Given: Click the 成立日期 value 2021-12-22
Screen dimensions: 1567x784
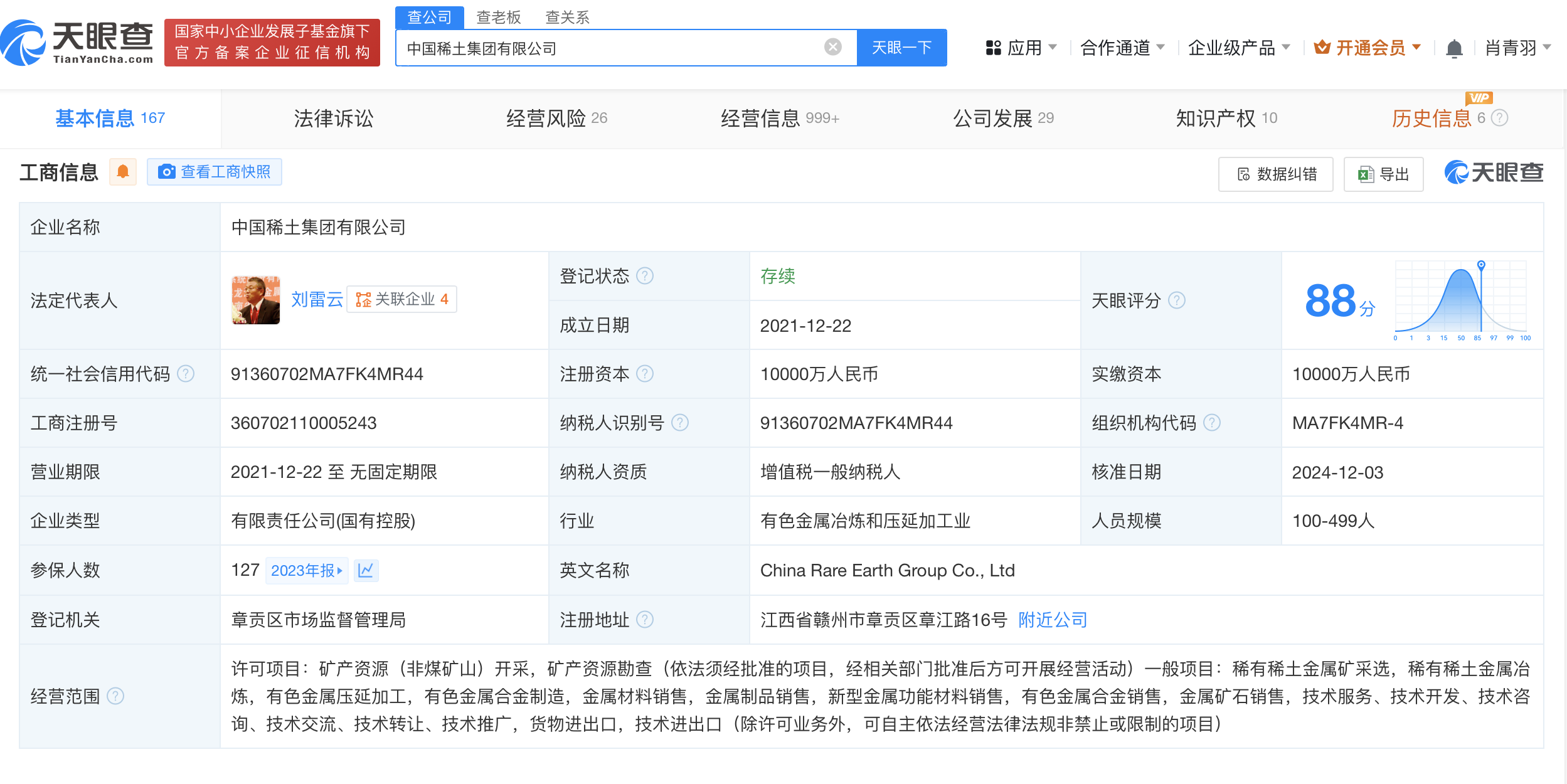Looking at the screenshot, I should (x=805, y=326).
